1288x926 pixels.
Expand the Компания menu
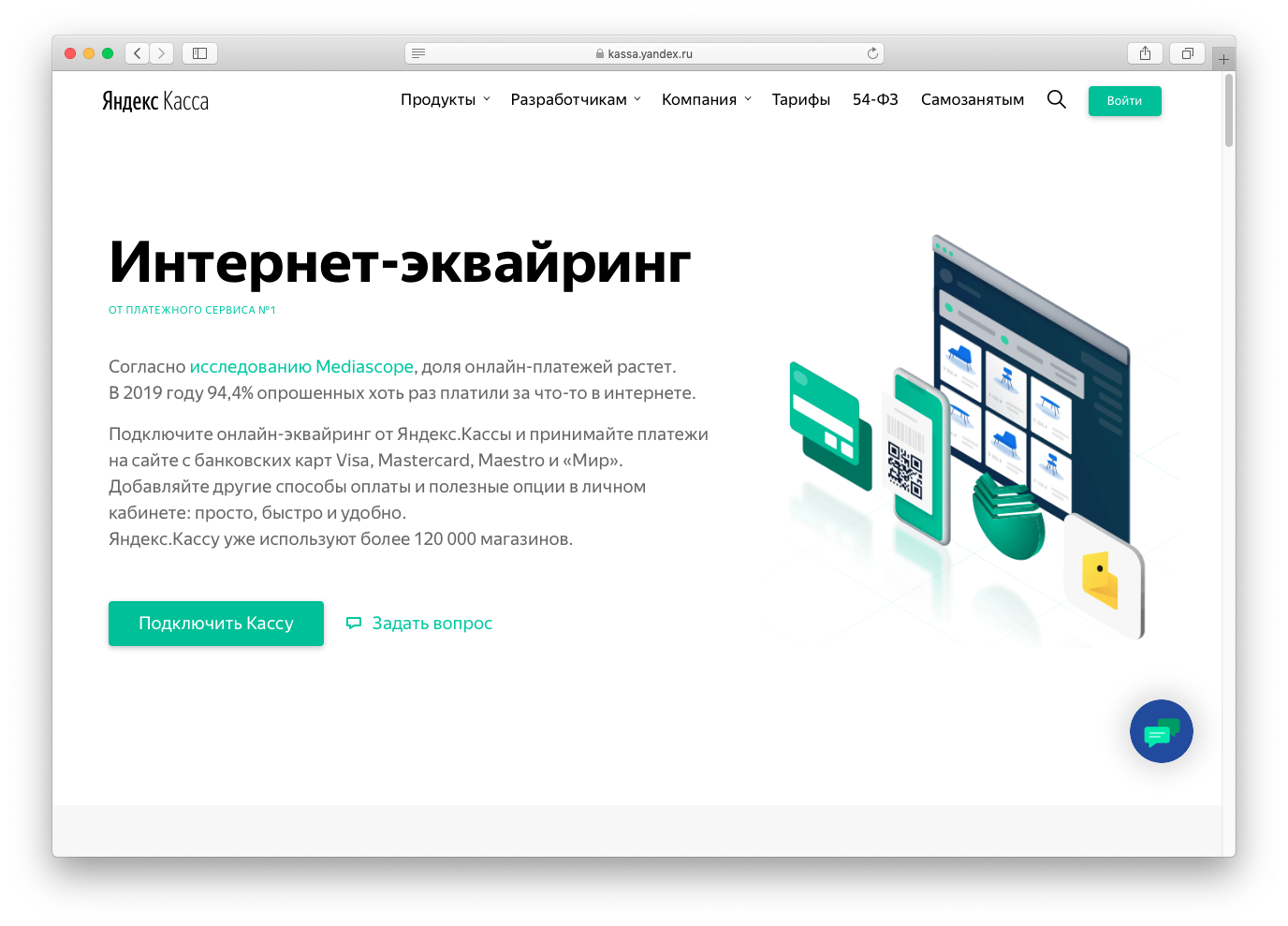707,99
